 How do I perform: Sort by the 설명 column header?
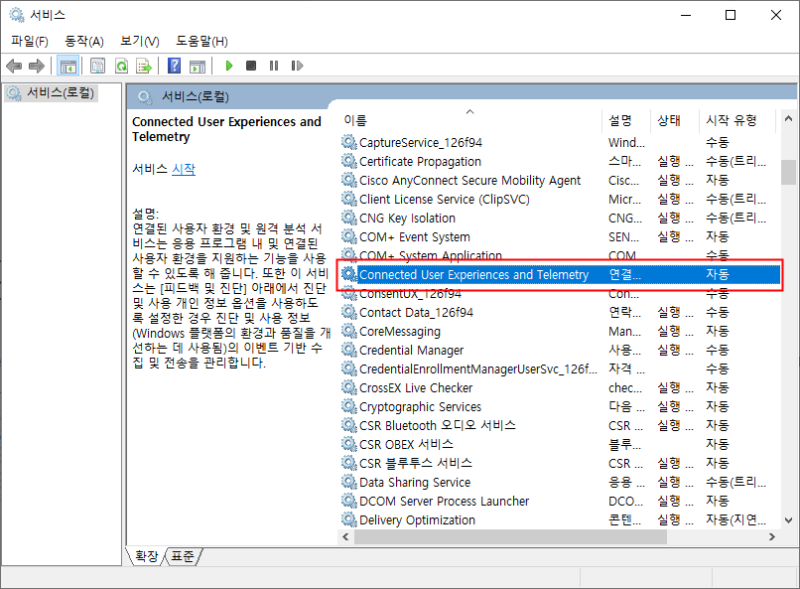[620, 120]
